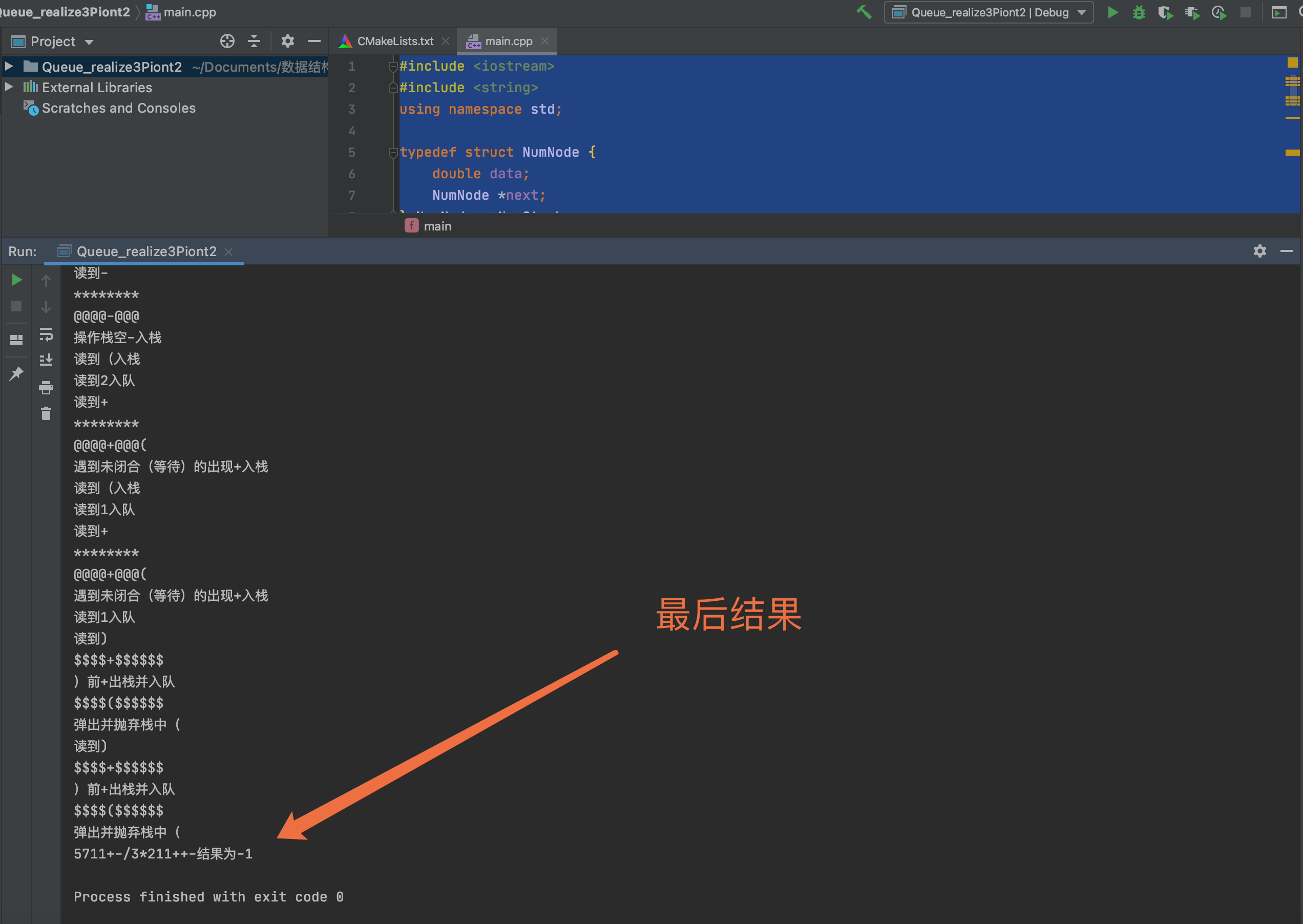The height and width of the screenshot is (924, 1303).
Task: Open the Project view selector dropdown
Action: [88, 40]
